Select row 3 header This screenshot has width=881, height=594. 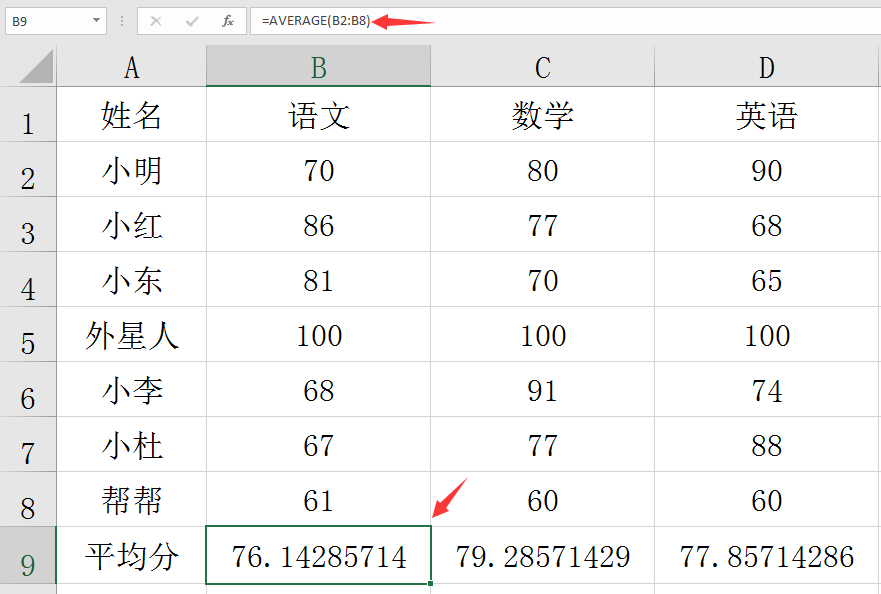coord(28,224)
